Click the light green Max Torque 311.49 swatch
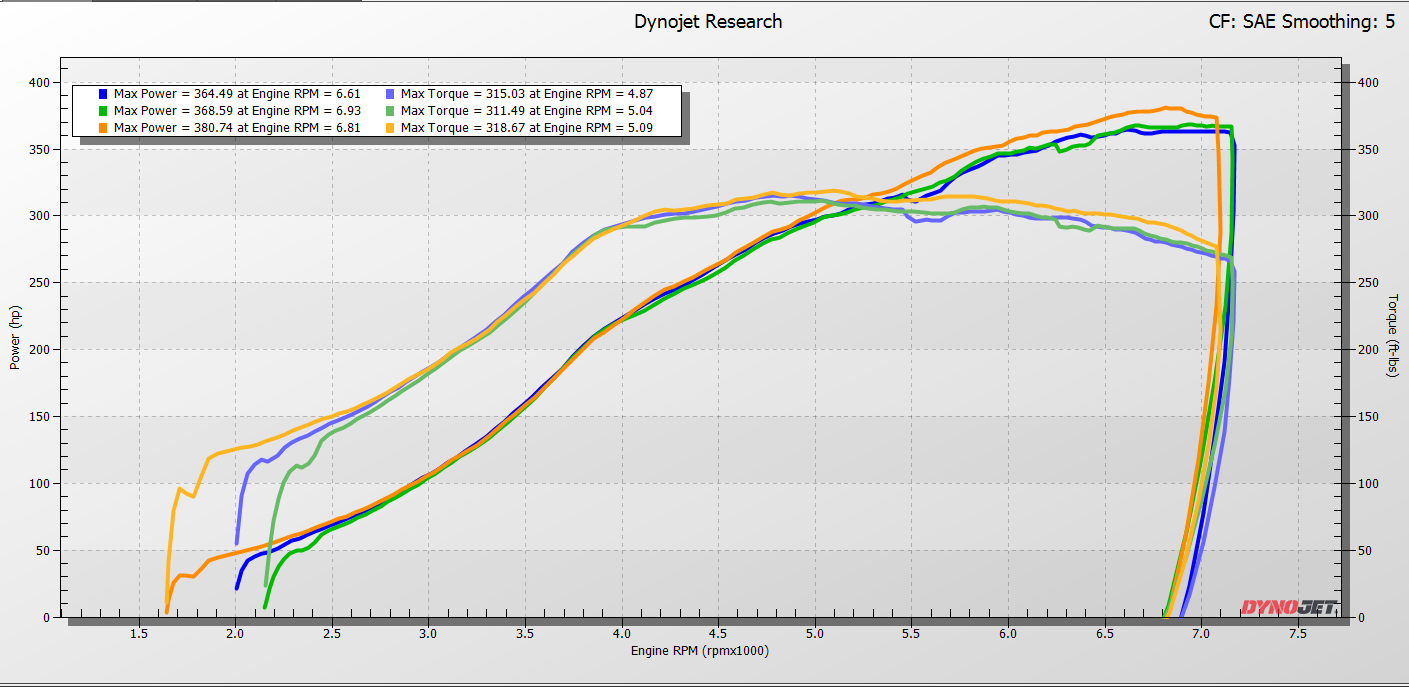 (x=390, y=111)
